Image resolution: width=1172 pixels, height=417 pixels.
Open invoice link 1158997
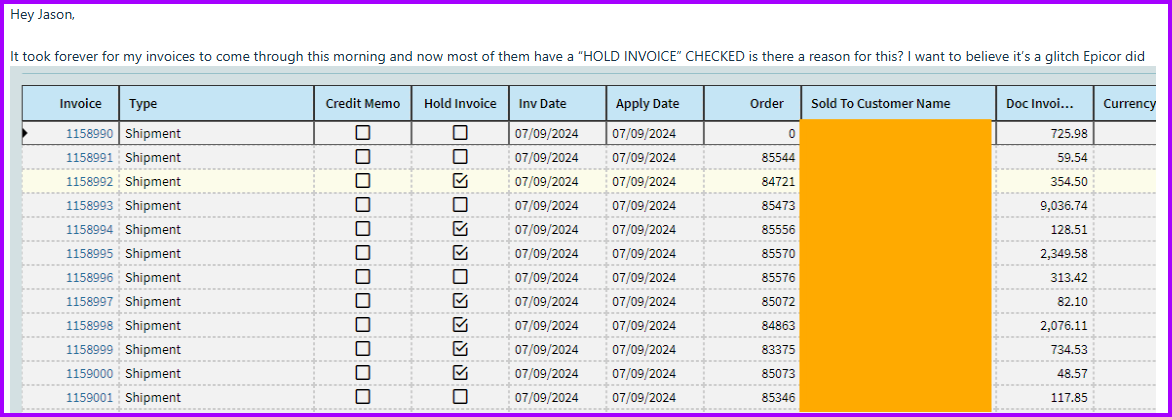point(90,301)
